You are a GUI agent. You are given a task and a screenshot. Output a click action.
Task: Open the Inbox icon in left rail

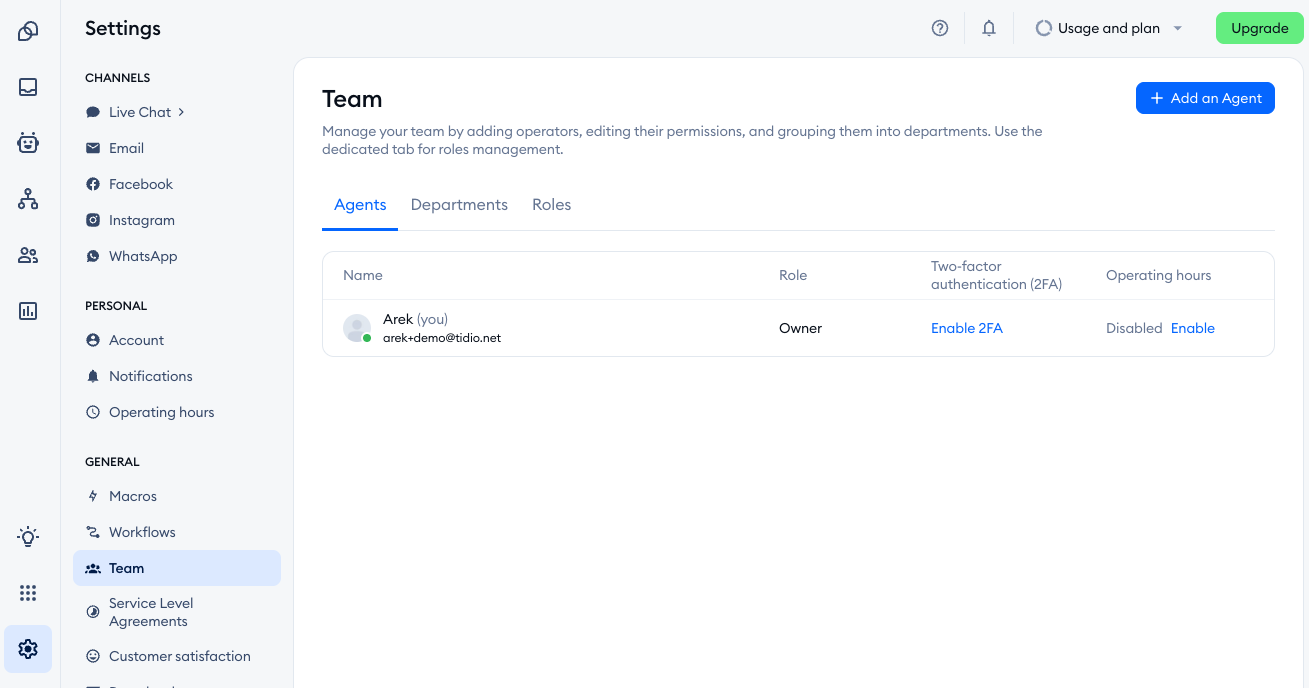point(28,87)
